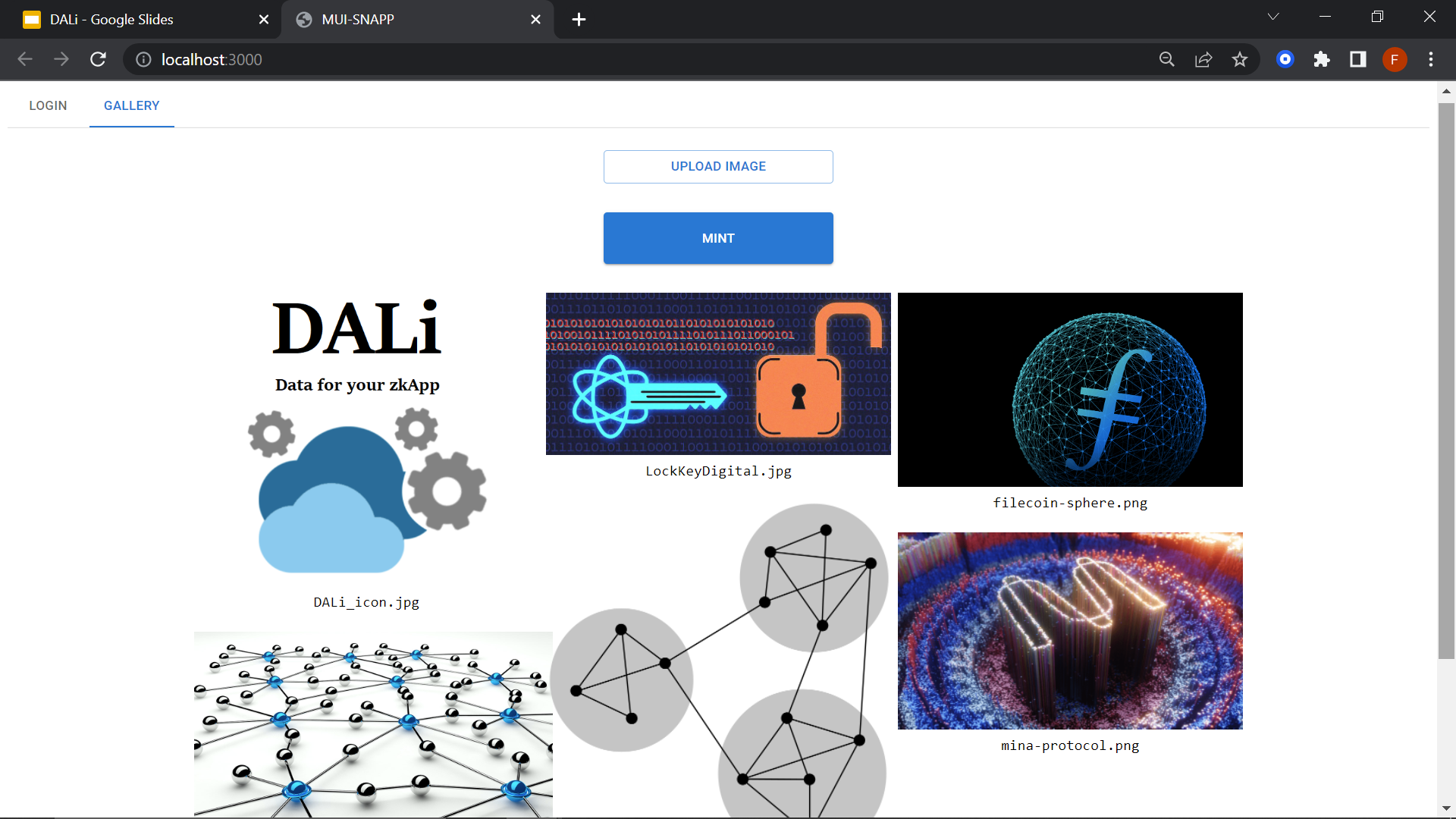
Task: Click the localhost:3000 address bar input
Action: 213,60
